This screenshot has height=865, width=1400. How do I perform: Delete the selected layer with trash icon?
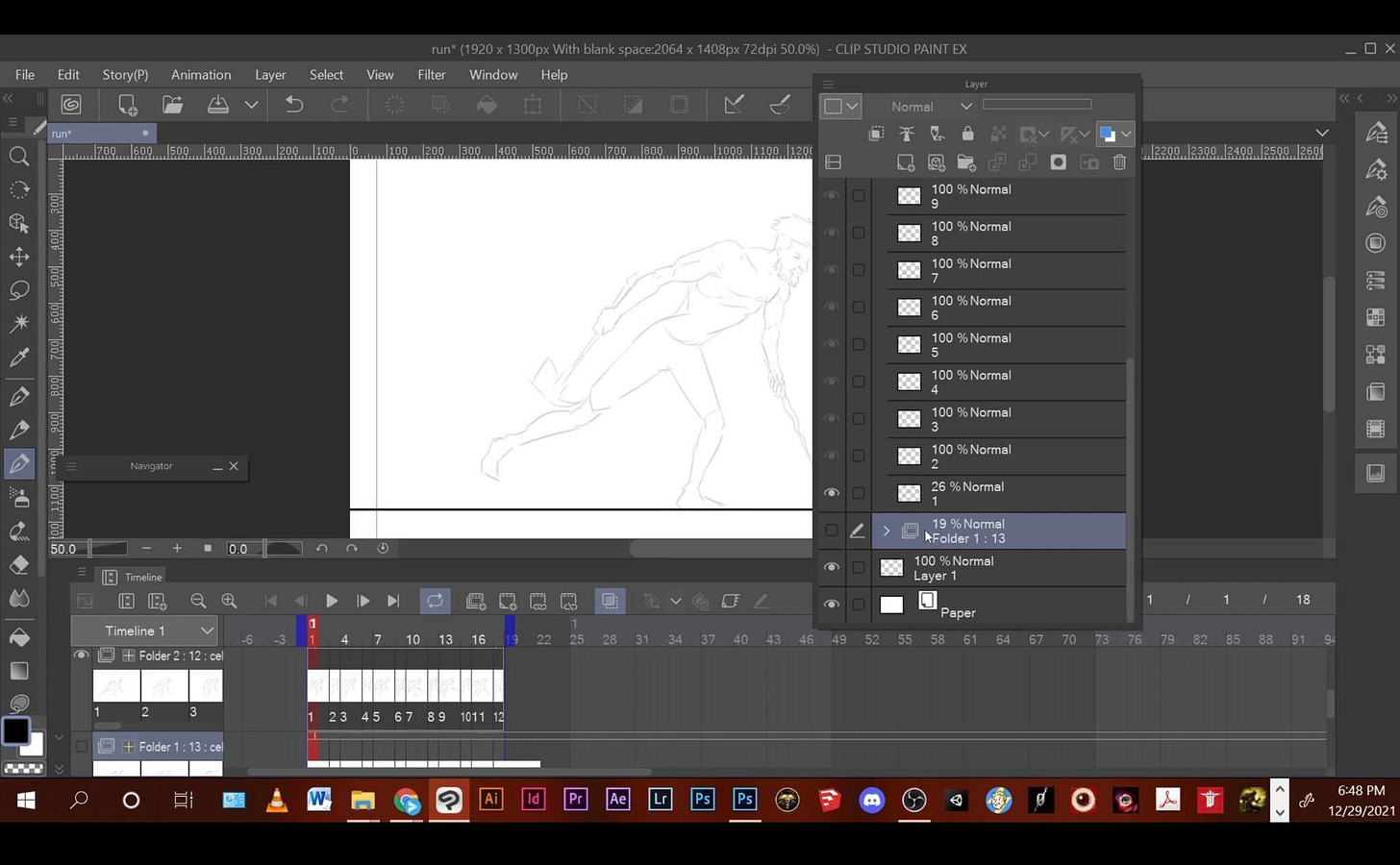(x=1119, y=162)
